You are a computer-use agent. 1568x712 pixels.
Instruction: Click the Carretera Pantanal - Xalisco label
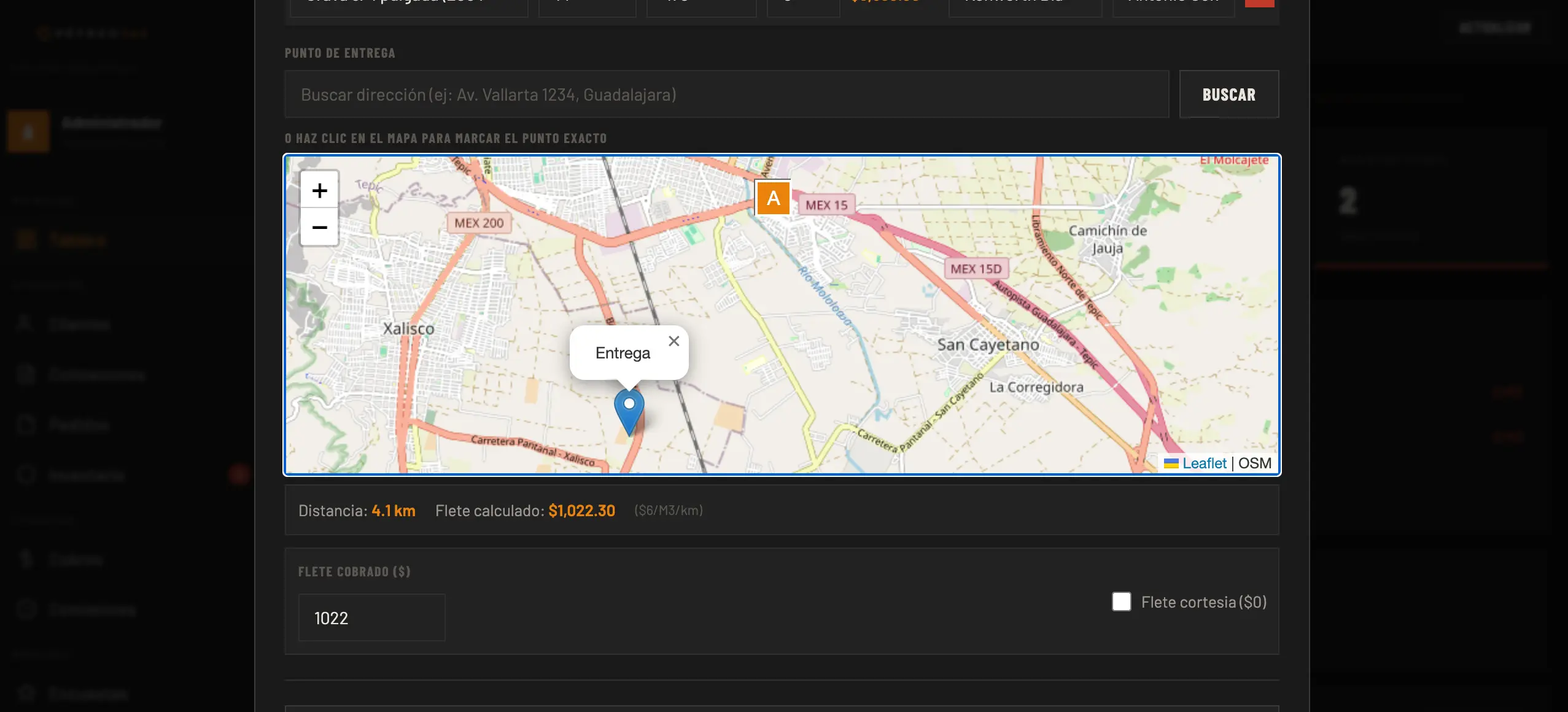(533, 451)
